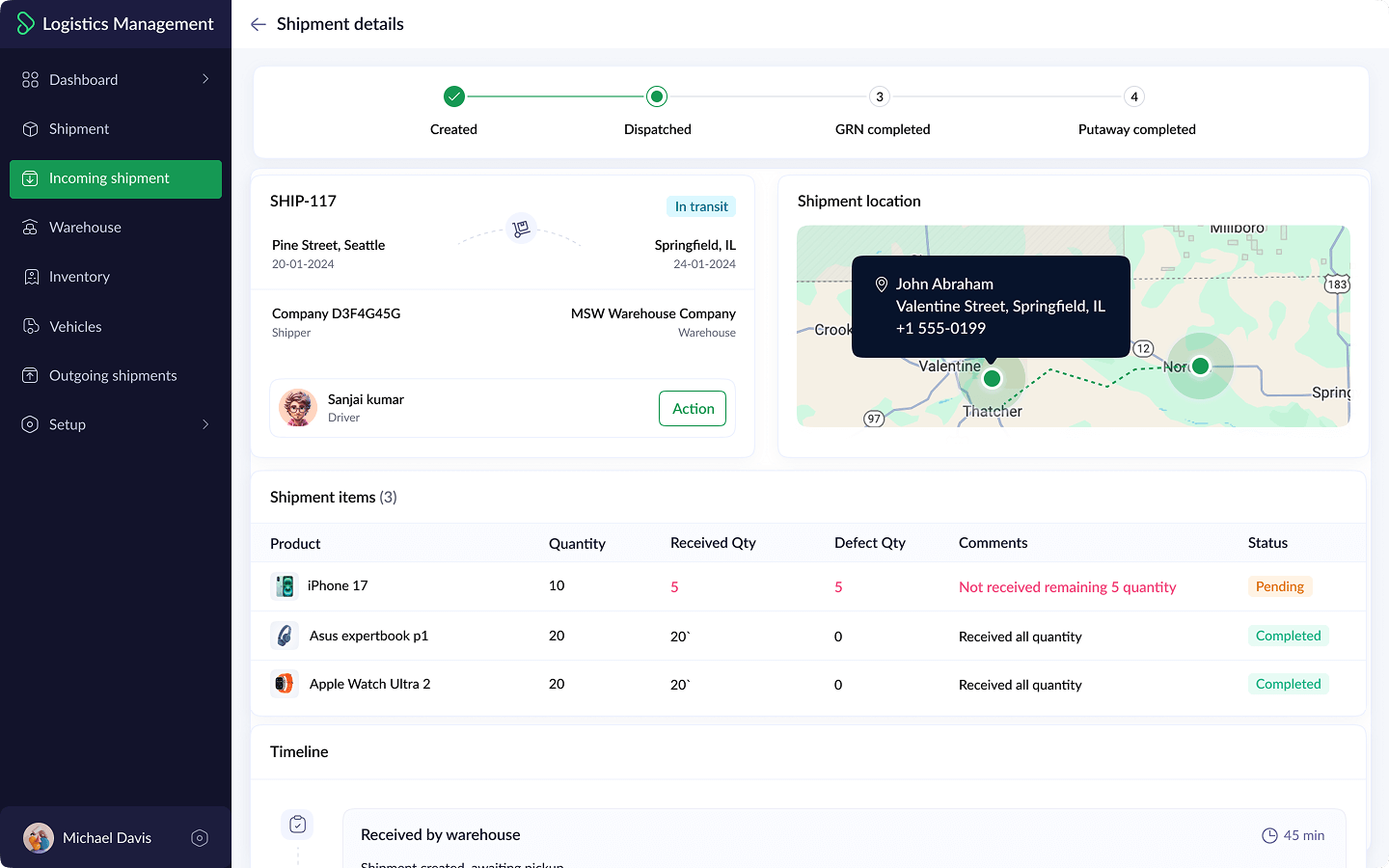Open settings icon next to Michael Davis

coord(200,838)
